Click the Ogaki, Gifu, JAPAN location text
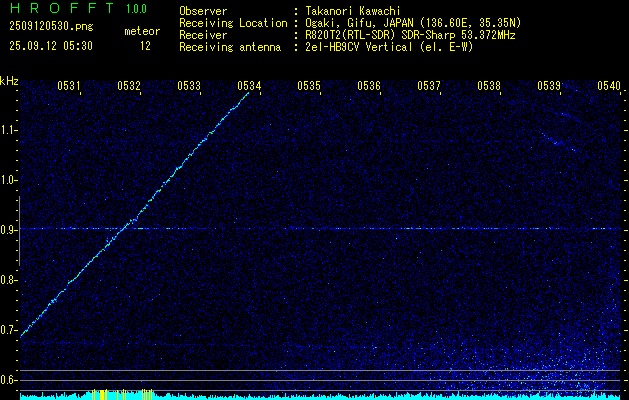 click(x=413, y=23)
